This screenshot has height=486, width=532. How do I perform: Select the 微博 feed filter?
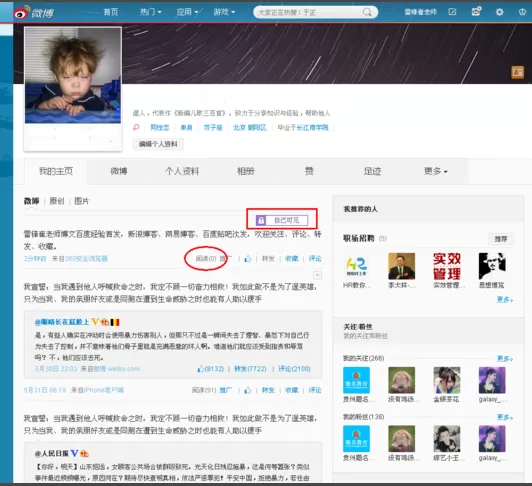[x=32, y=201]
